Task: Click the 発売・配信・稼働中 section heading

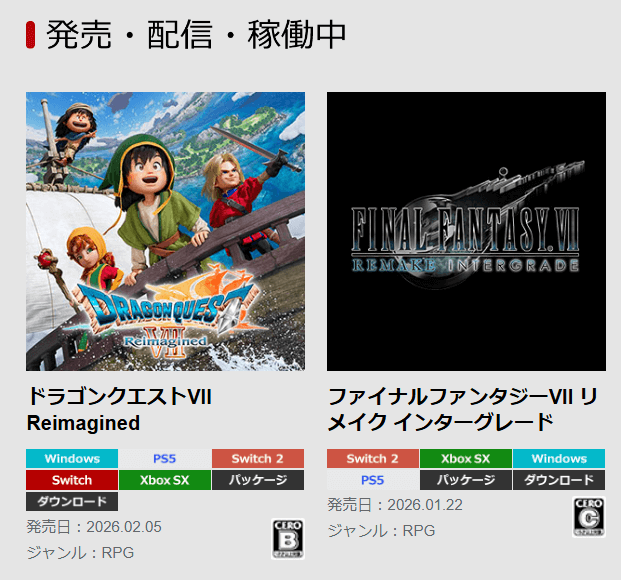Action: pos(196,35)
